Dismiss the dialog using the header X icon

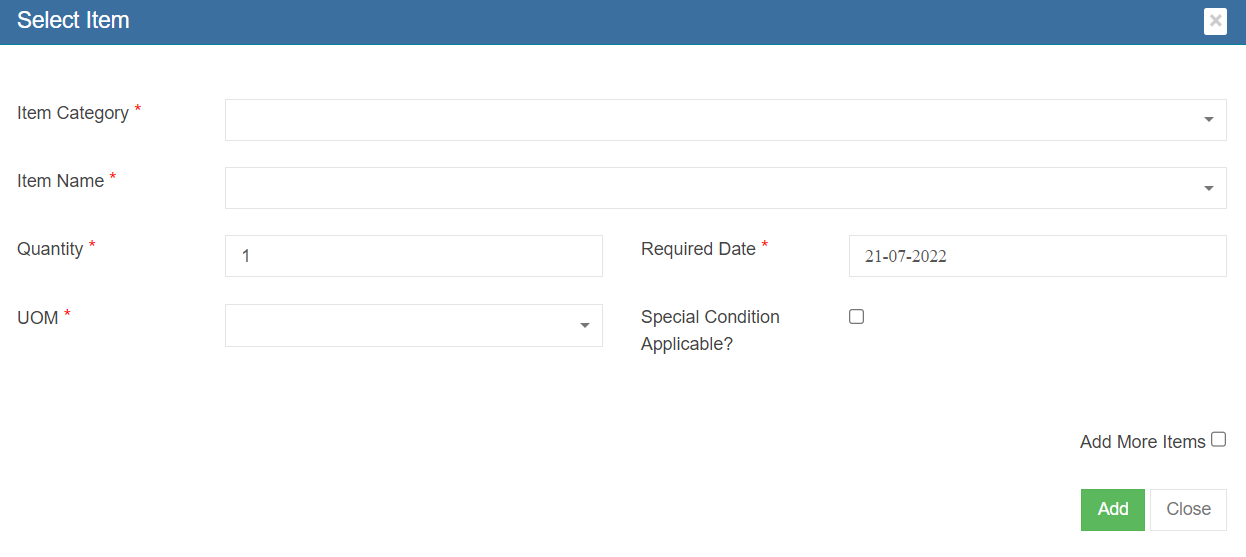1215,21
